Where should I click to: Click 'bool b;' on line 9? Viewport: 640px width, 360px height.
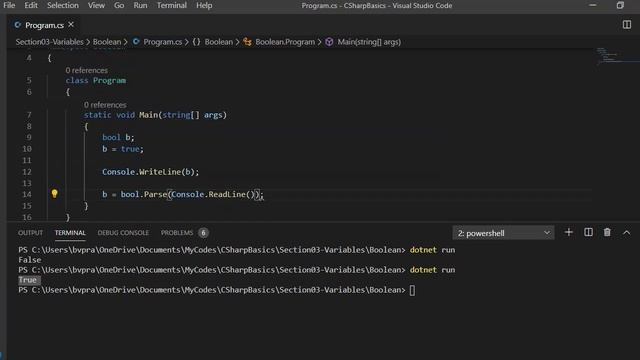click(x=118, y=138)
